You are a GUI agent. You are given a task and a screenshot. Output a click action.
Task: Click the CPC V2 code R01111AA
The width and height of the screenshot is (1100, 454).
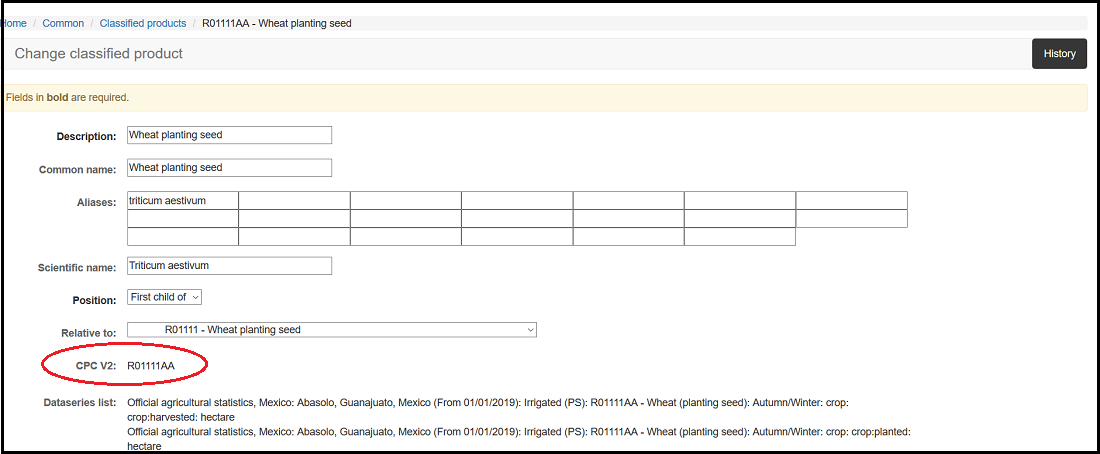pos(151,366)
